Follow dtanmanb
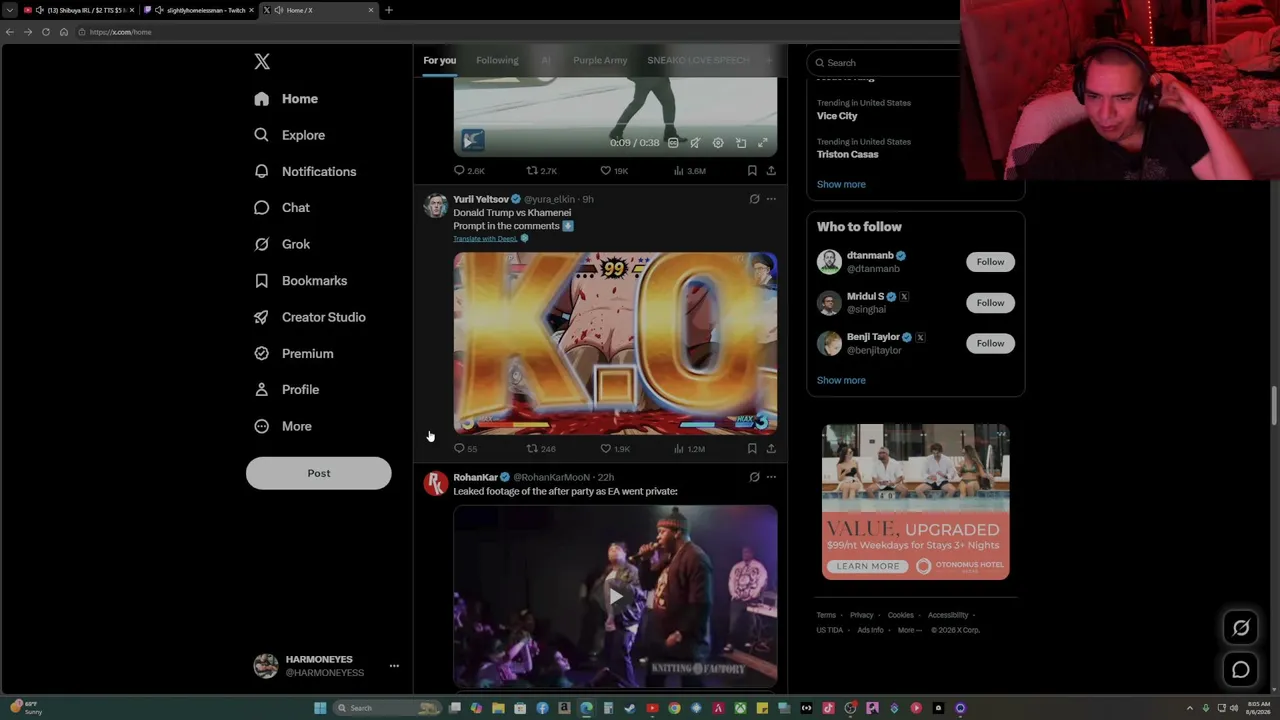The image size is (1280, 720). coord(990,262)
